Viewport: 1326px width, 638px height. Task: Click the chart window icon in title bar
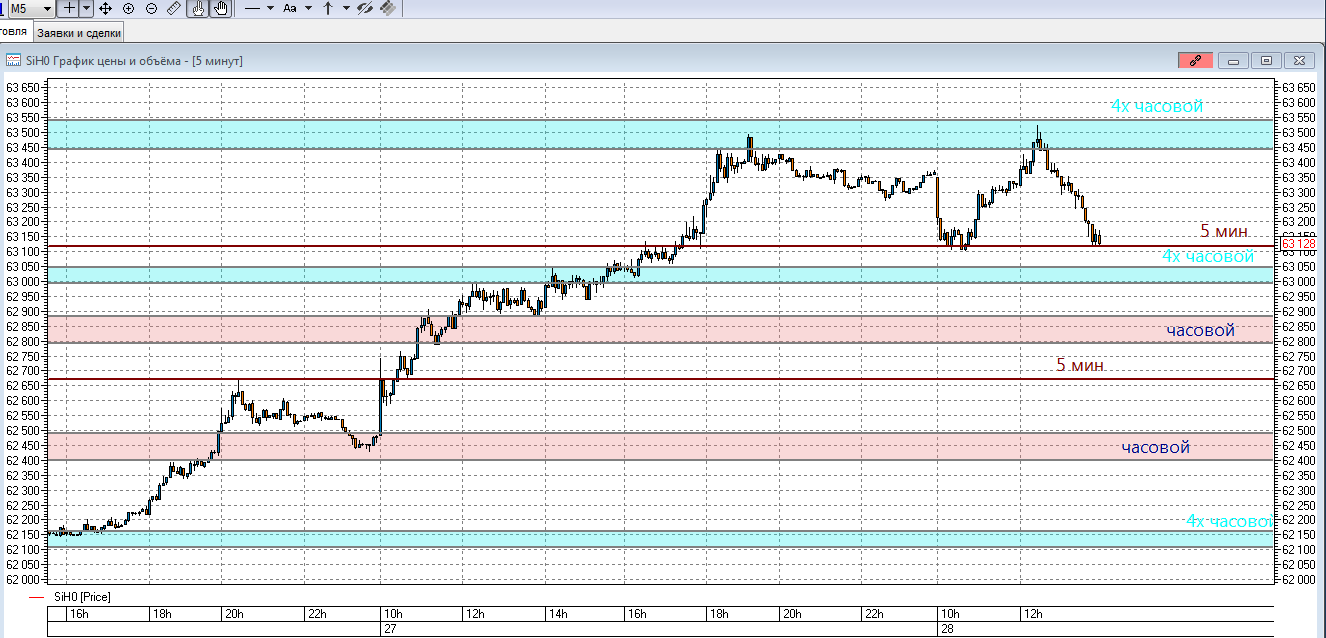pyautogui.click(x=13, y=60)
